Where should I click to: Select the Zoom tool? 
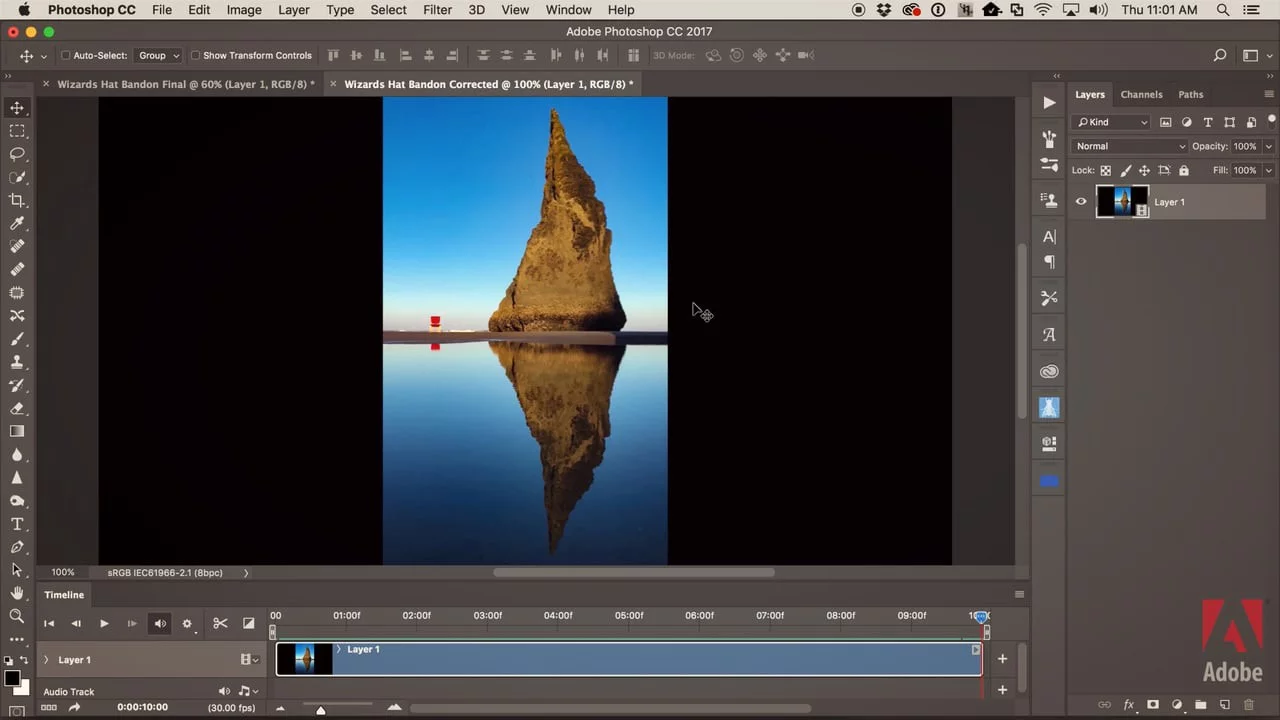(x=16, y=617)
